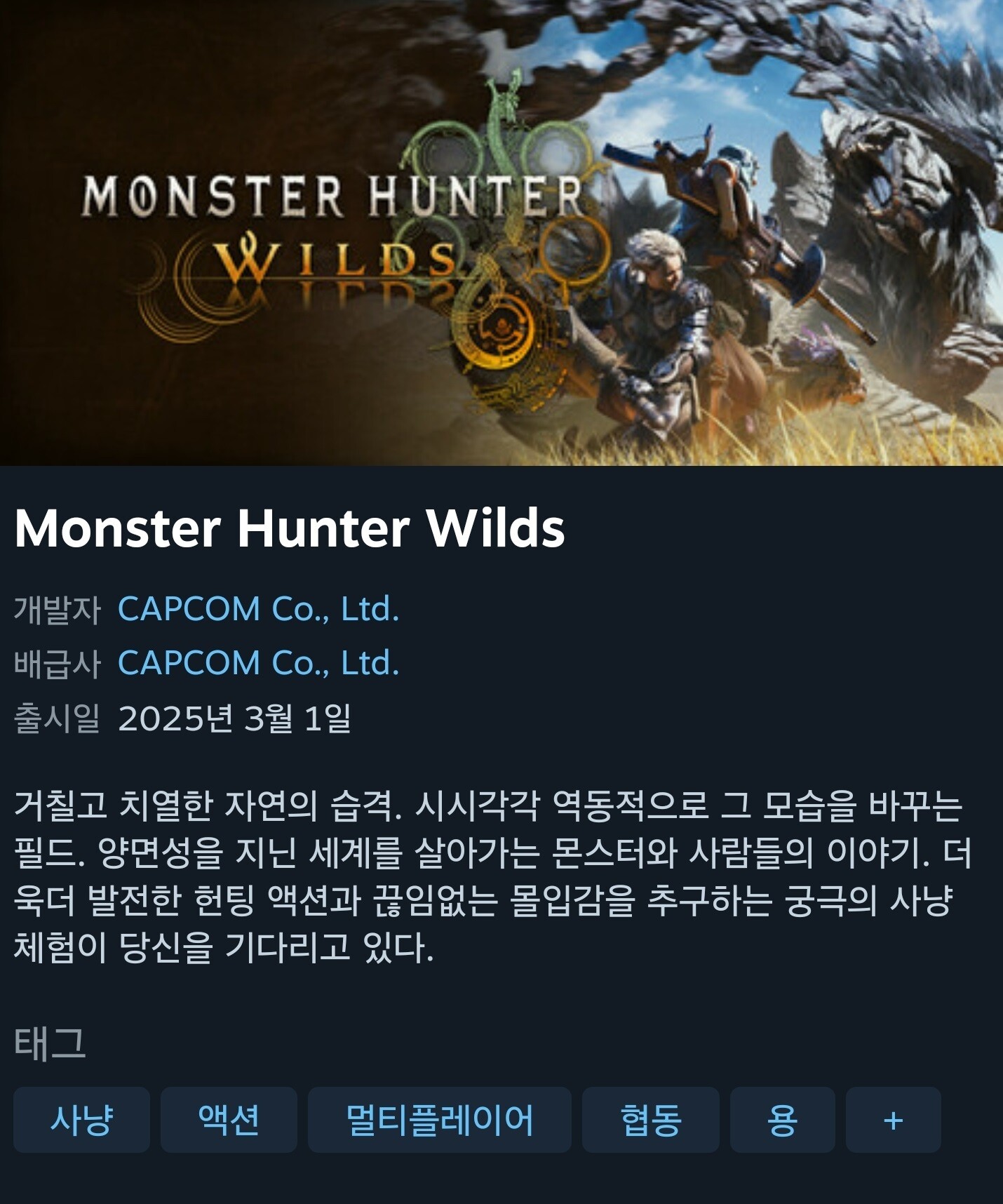This screenshot has width=1003, height=1204.
Task: Click the Monster Hunter Wilds title heading
Action: 289,528
